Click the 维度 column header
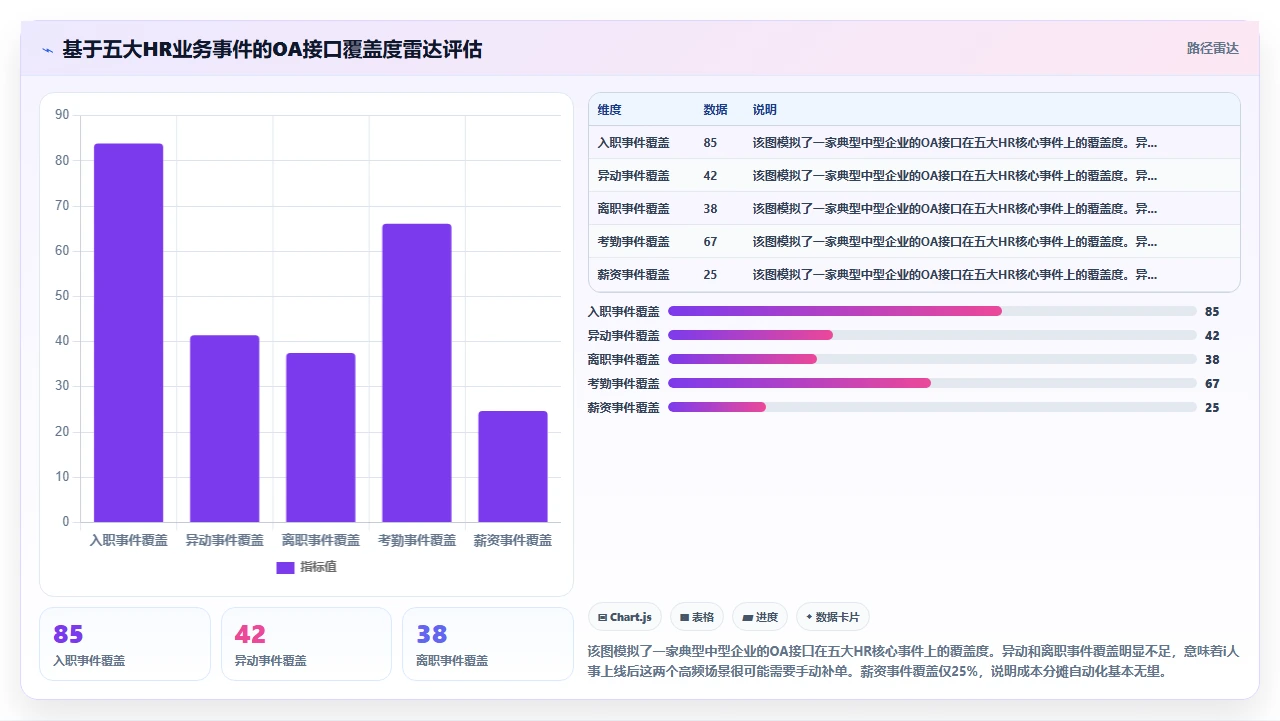This screenshot has width=1280, height=721. (x=610, y=110)
